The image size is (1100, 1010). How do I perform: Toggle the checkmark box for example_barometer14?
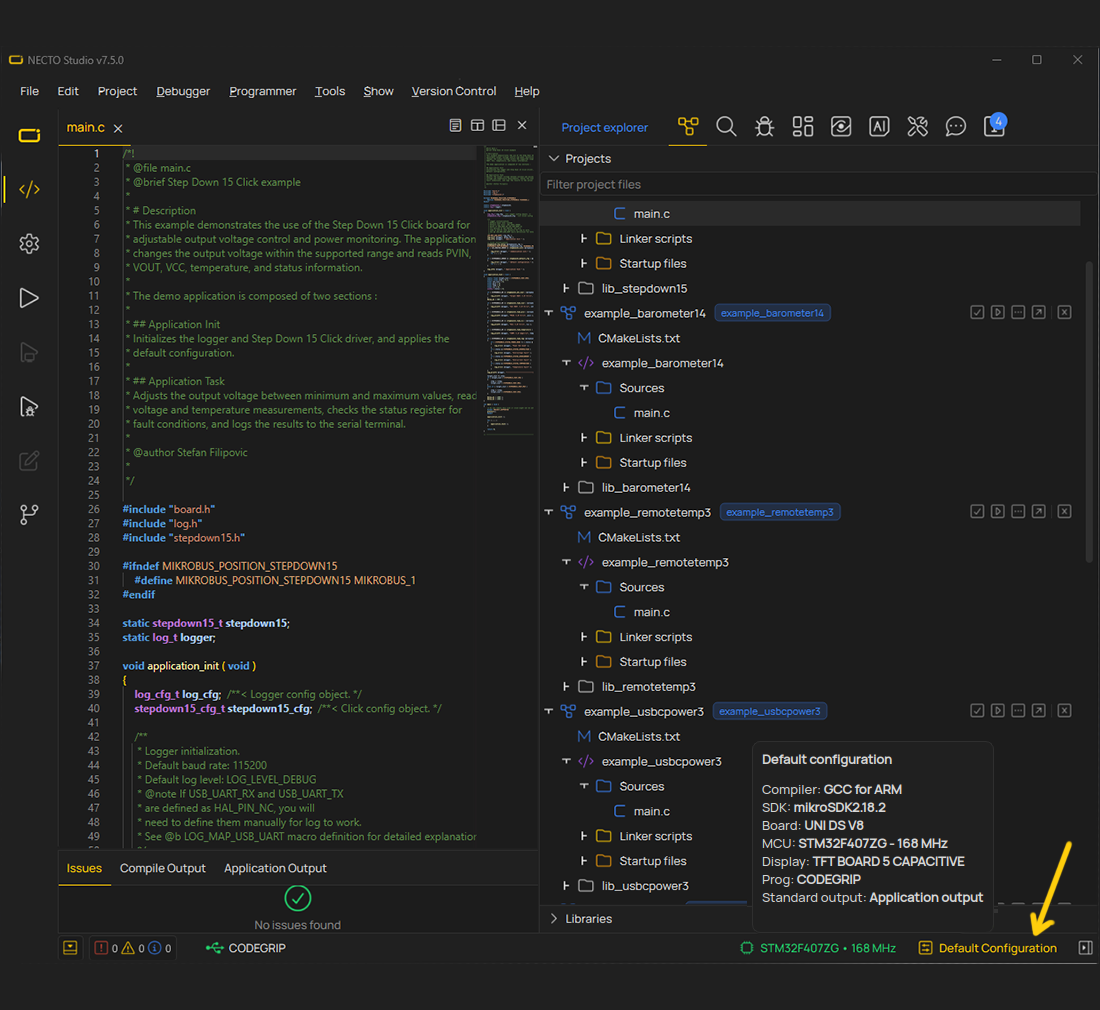(977, 312)
